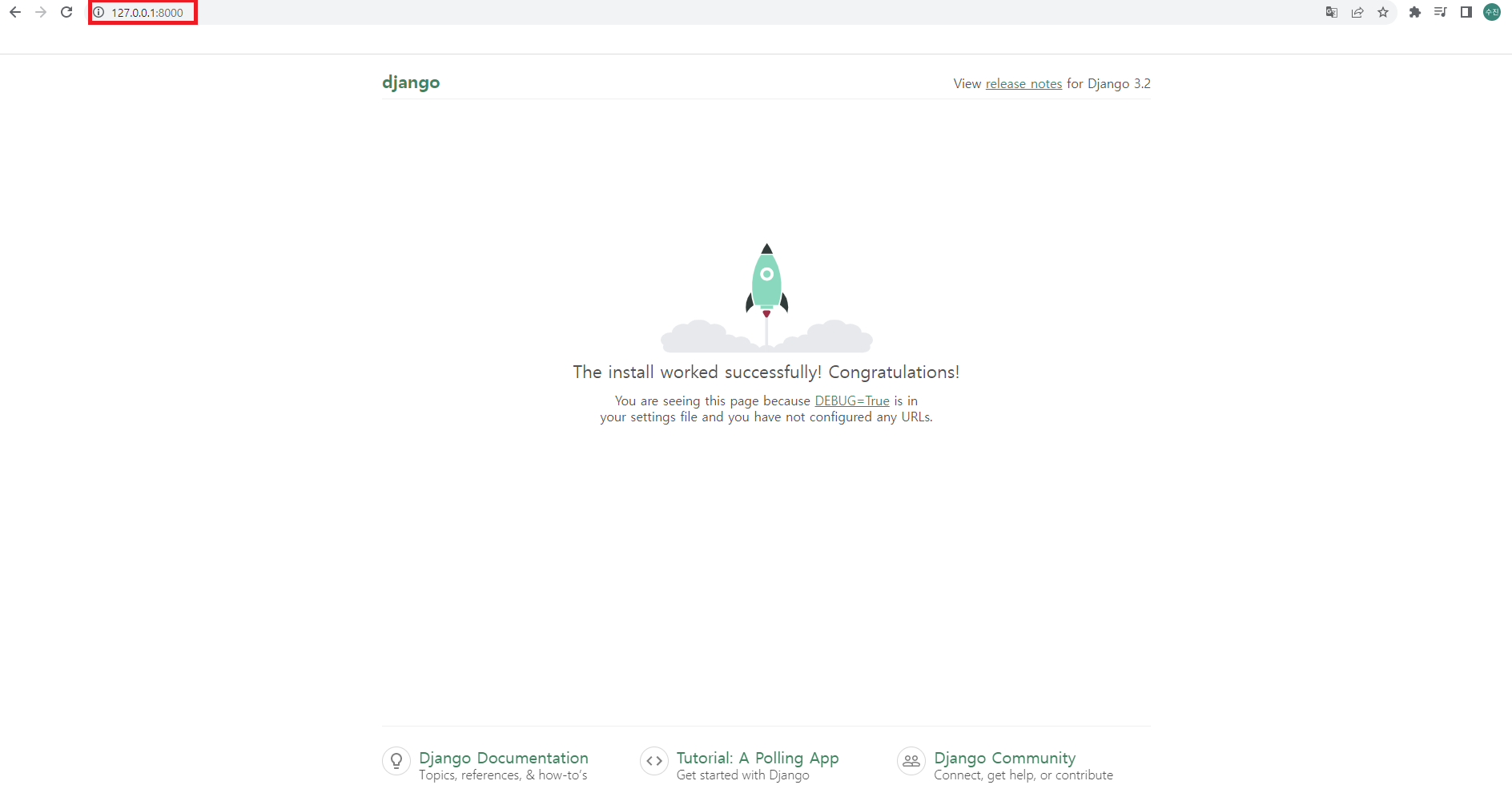Click the lightbulb Documentation icon
Screen dimensions: 1512x801
[396, 761]
